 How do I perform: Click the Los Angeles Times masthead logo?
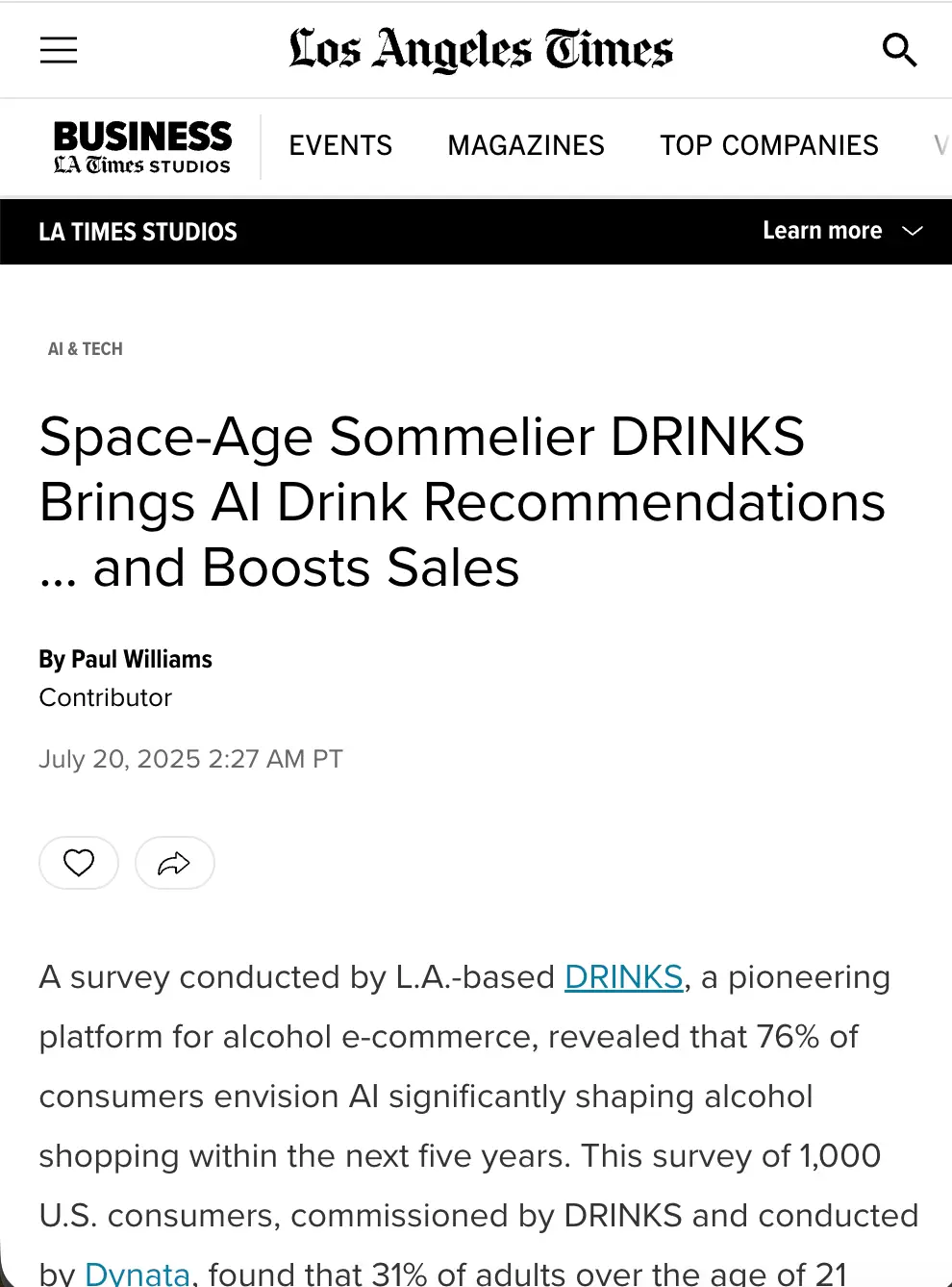click(480, 50)
